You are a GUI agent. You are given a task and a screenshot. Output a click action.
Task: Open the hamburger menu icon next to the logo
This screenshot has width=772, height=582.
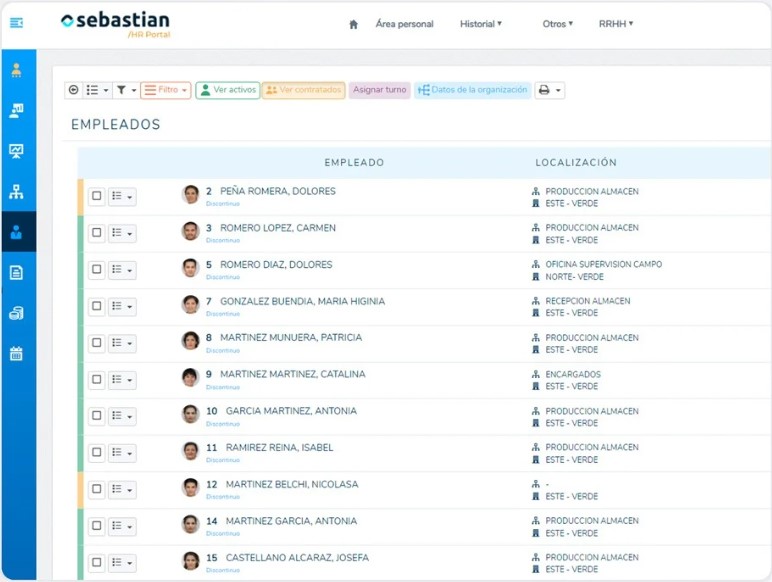click(x=16, y=23)
